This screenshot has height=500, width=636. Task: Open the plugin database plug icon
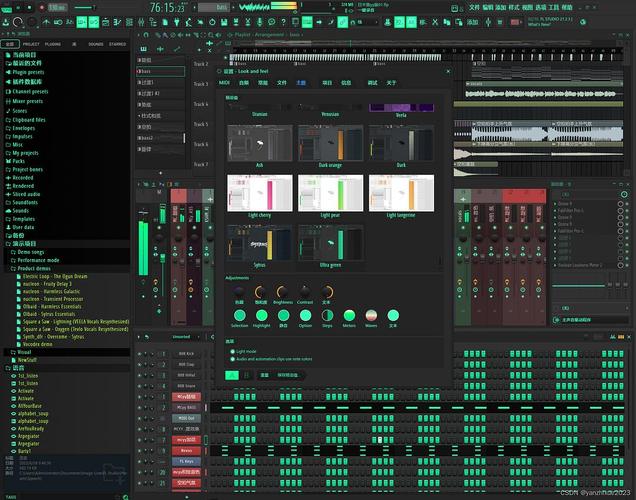click(x=177, y=22)
